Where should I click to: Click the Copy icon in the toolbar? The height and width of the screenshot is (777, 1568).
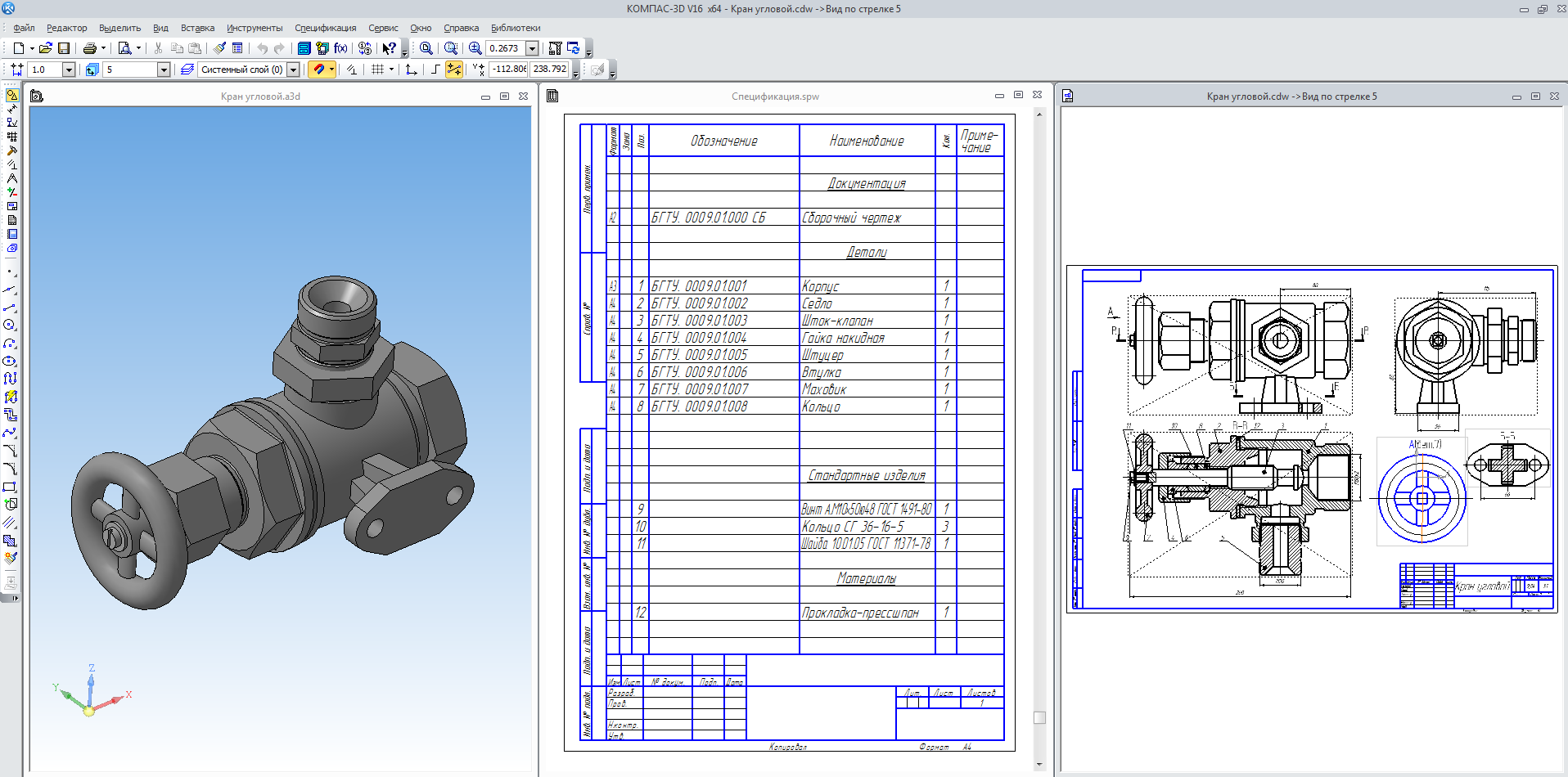tap(177, 48)
